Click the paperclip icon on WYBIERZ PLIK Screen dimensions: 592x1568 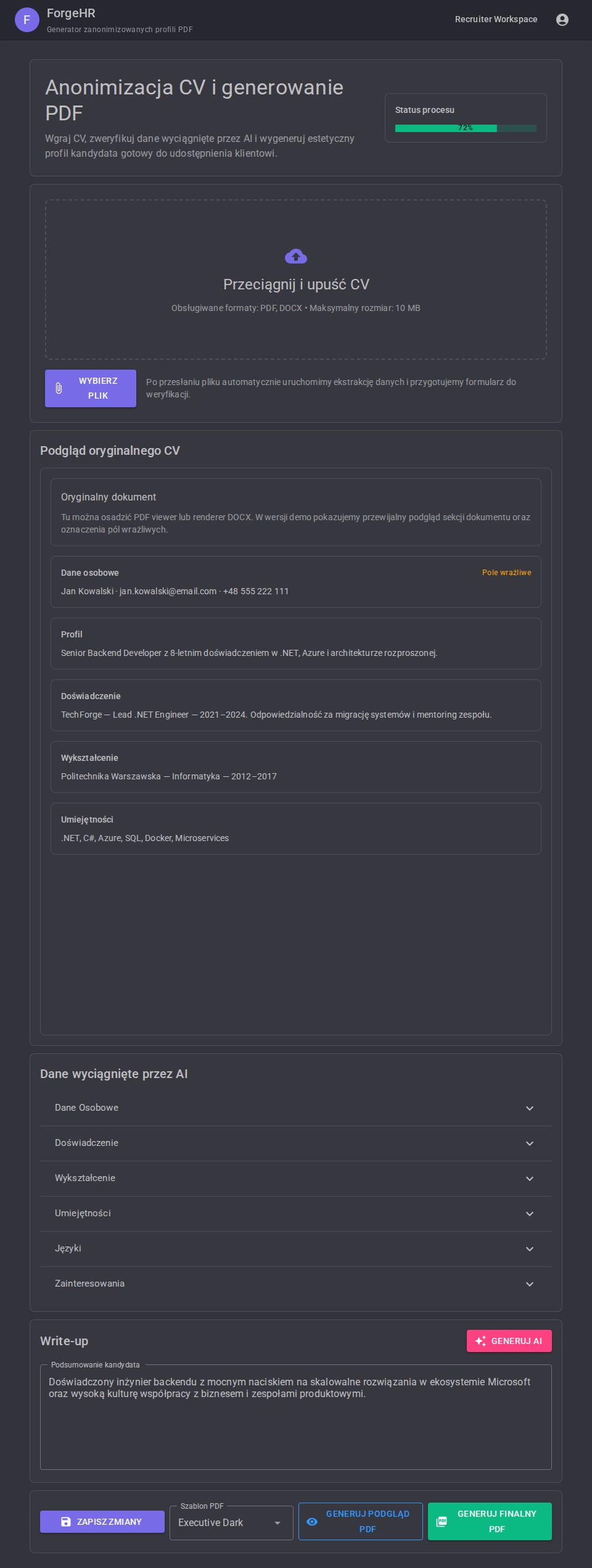point(59,388)
